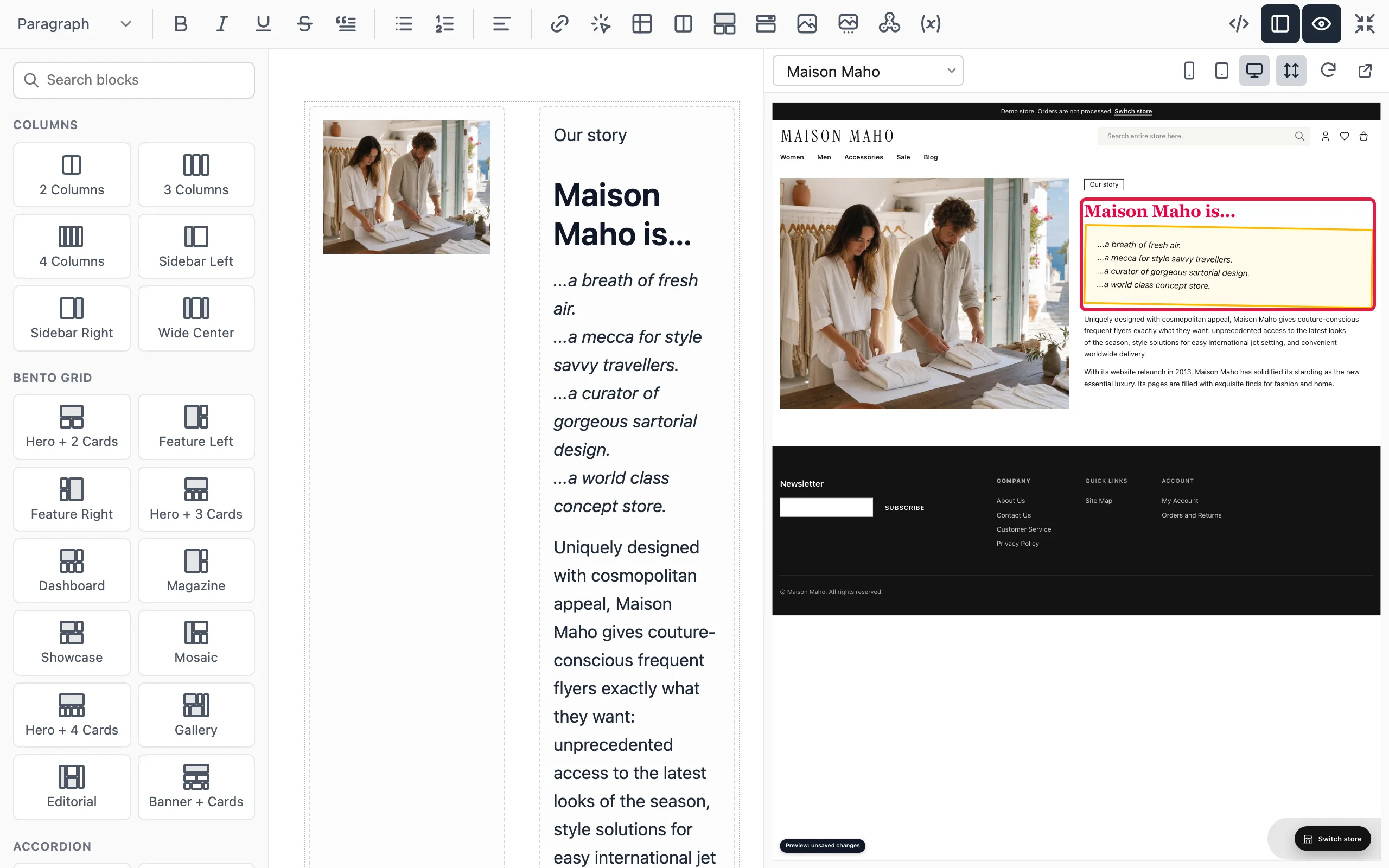Open the text alignment options
Viewport: 1389px width, 868px height.
(502, 23)
